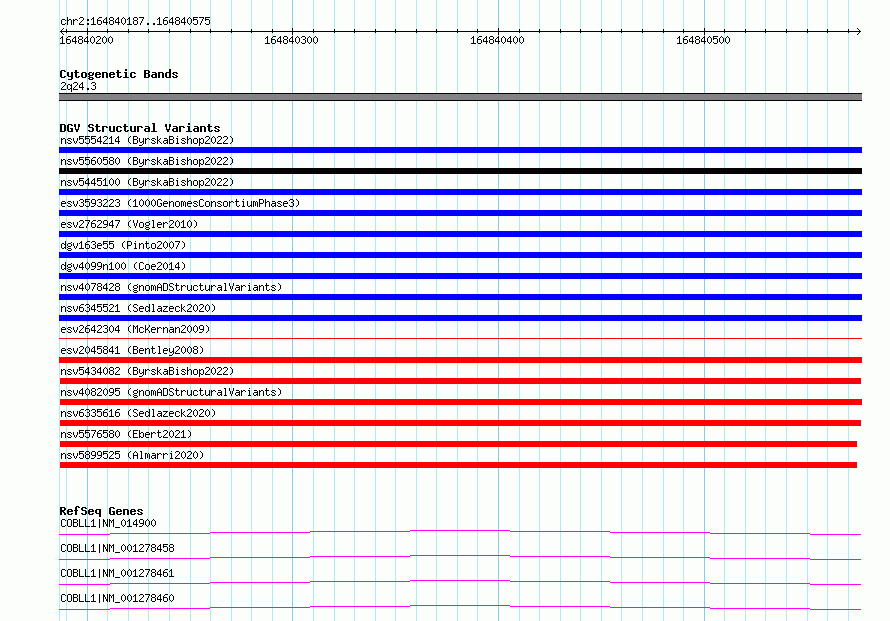
Task: Select the COBLL1|NM_001278461 transcript label
Action: tap(117, 573)
